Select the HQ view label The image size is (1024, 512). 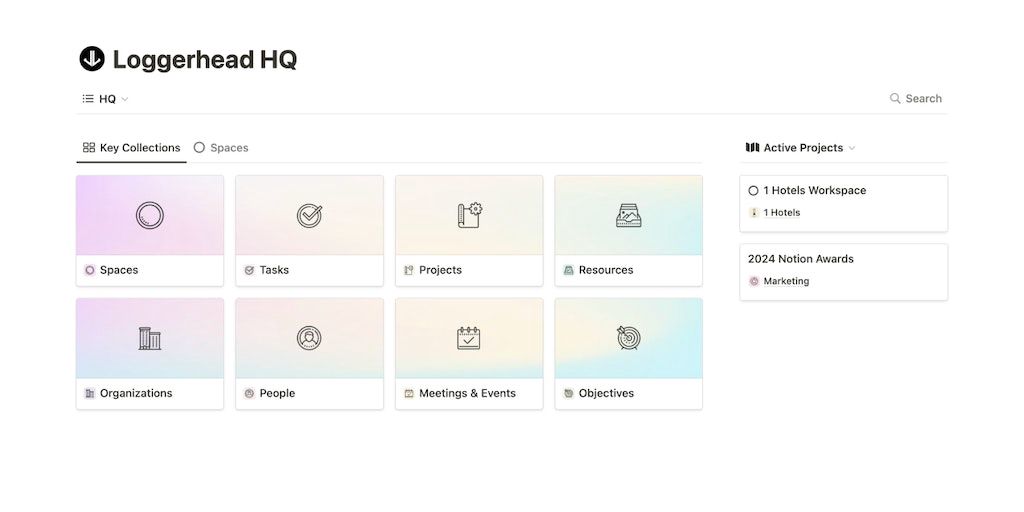(107, 99)
